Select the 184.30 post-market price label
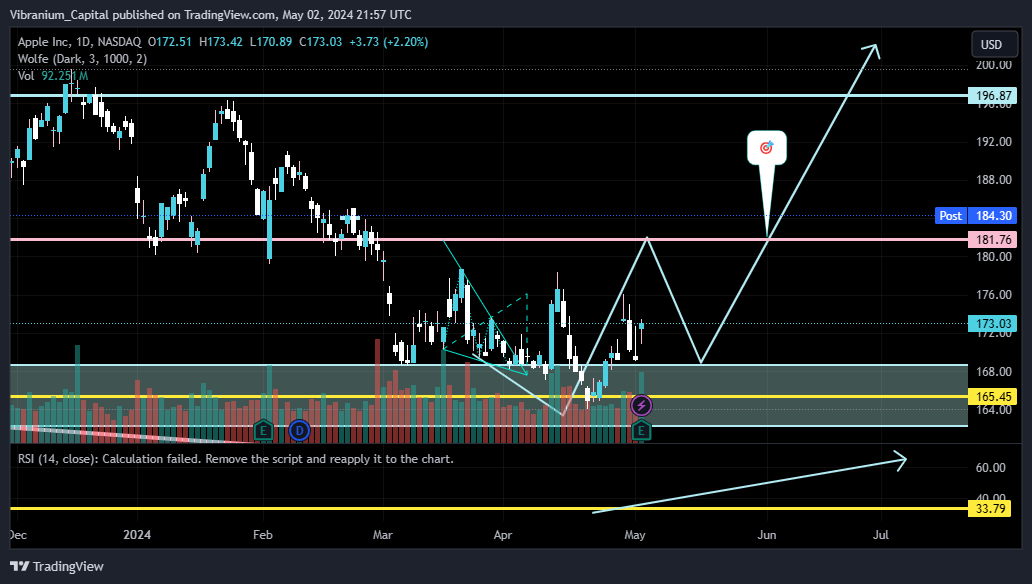Image resolution: width=1032 pixels, height=584 pixels. coord(993,215)
